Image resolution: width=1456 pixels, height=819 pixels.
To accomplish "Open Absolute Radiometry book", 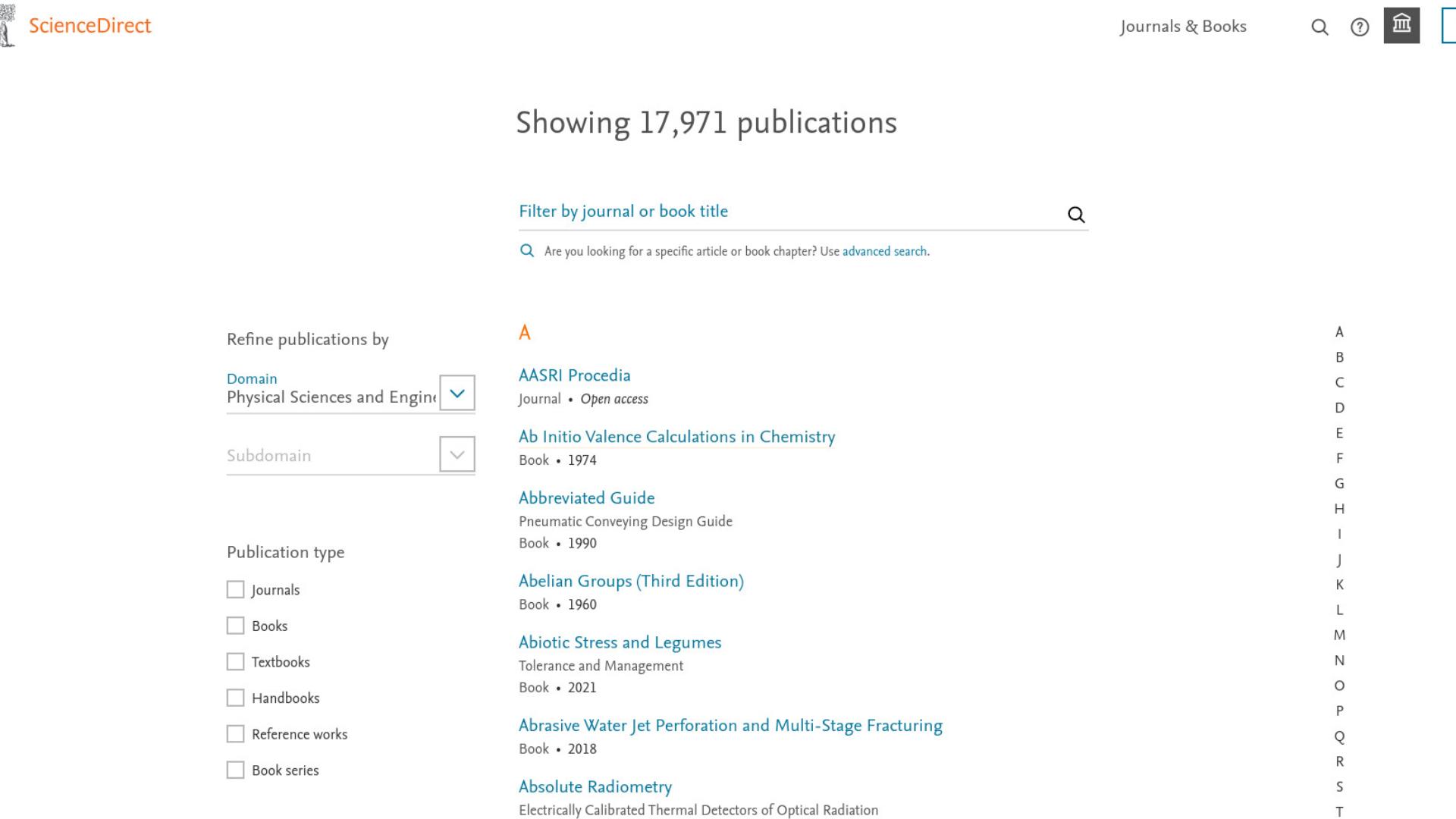I will [595, 787].
